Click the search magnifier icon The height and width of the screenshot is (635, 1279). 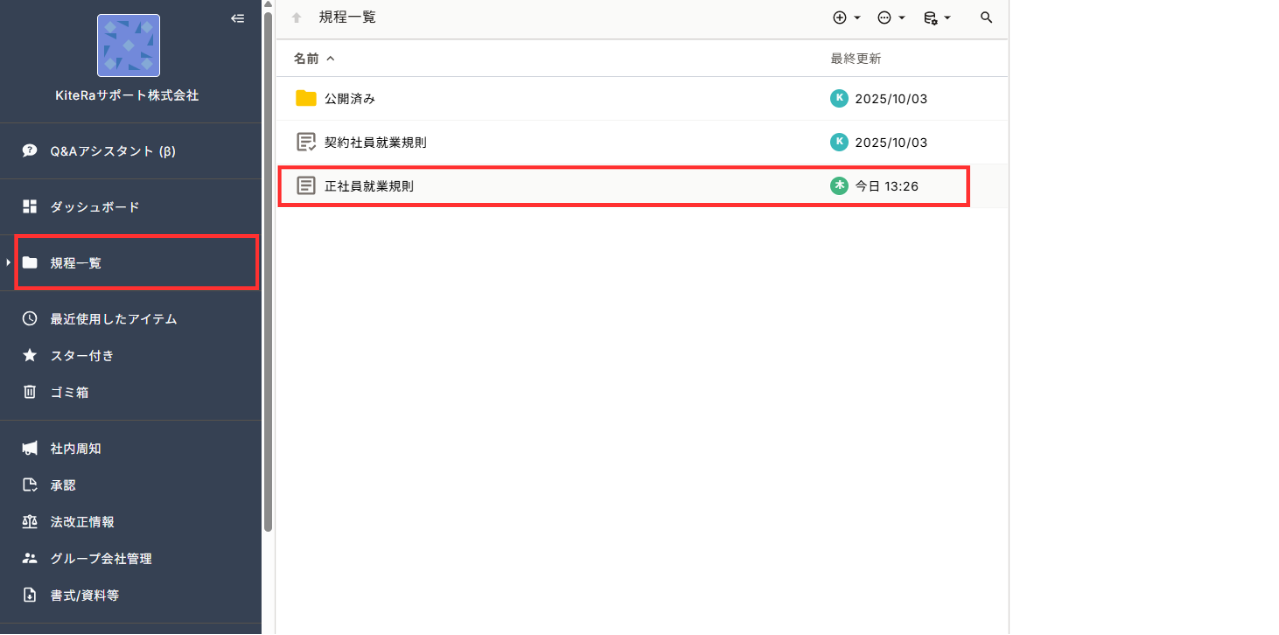(986, 18)
